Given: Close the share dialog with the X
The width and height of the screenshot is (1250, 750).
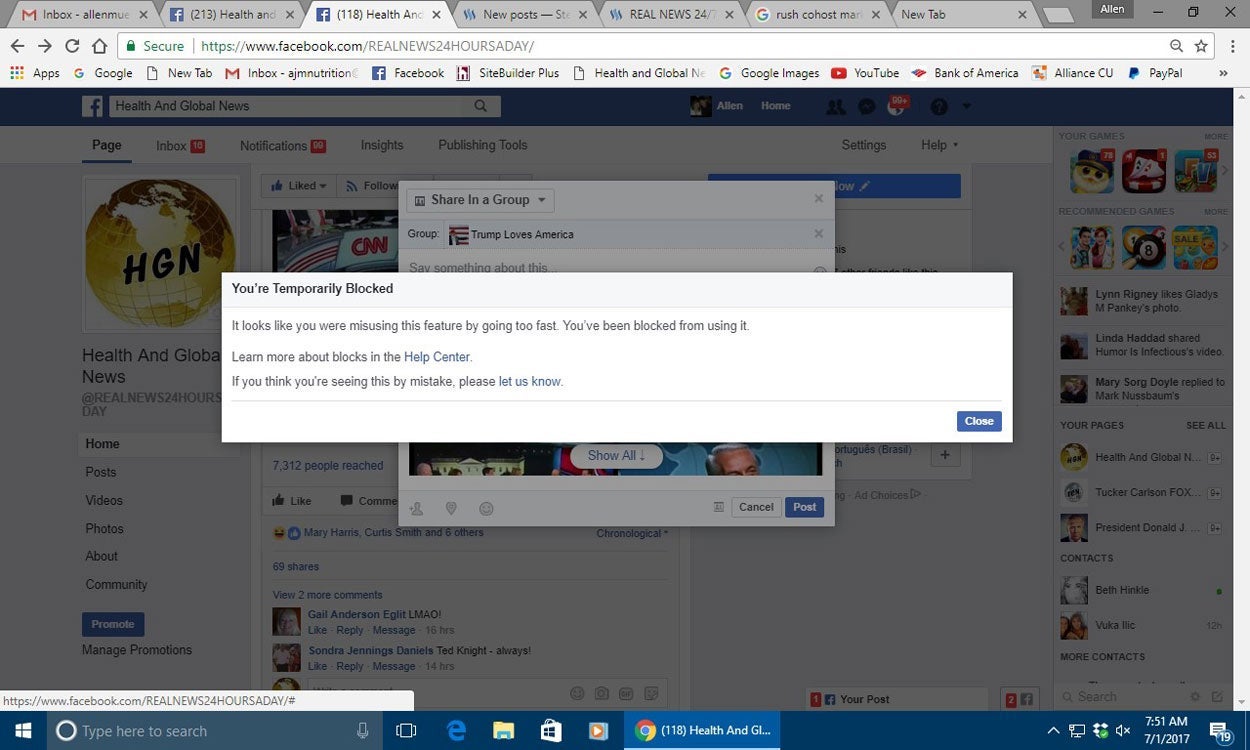Looking at the screenshot, I should tap(818, 199).
